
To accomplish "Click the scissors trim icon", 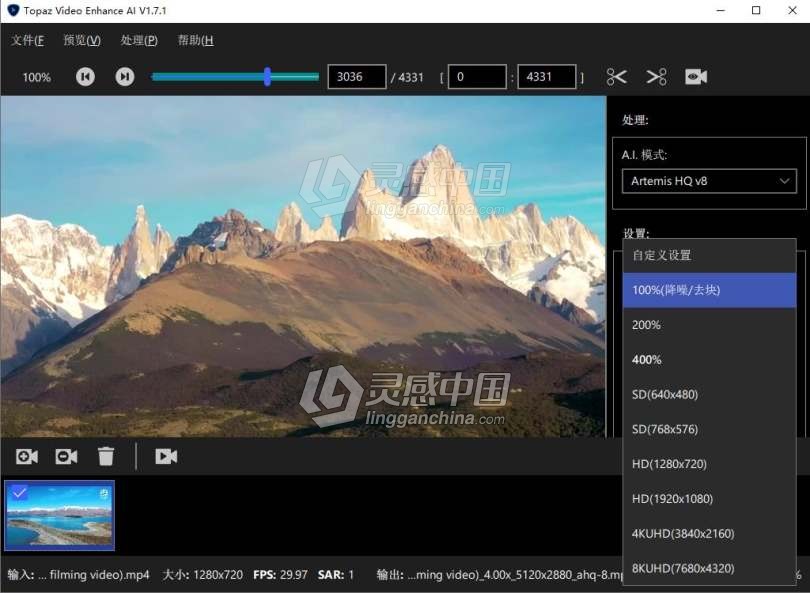I will [617, 77].
